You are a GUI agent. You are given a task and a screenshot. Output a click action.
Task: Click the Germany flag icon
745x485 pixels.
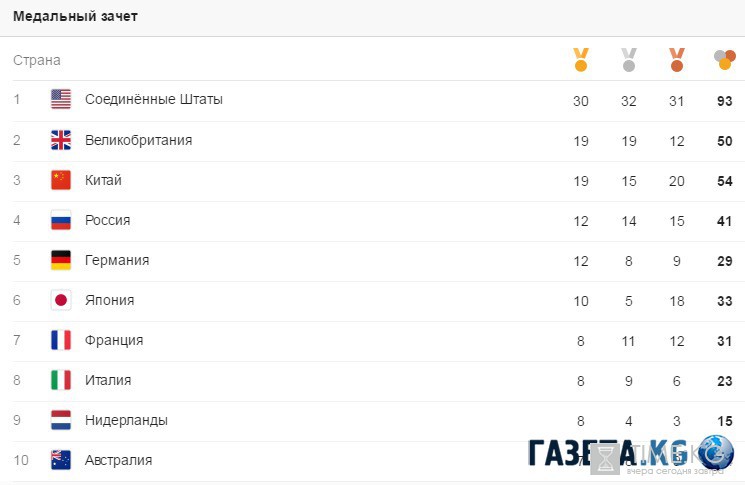(61, 260)
